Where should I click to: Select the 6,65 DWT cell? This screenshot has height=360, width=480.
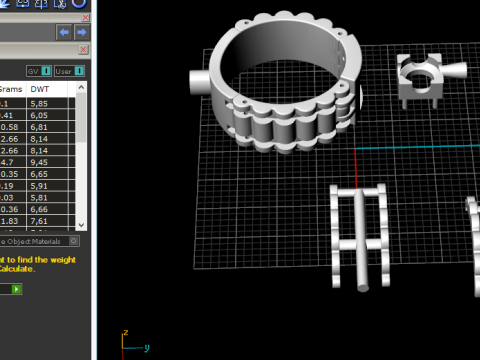pyautogui.click(x=47, y=174)
